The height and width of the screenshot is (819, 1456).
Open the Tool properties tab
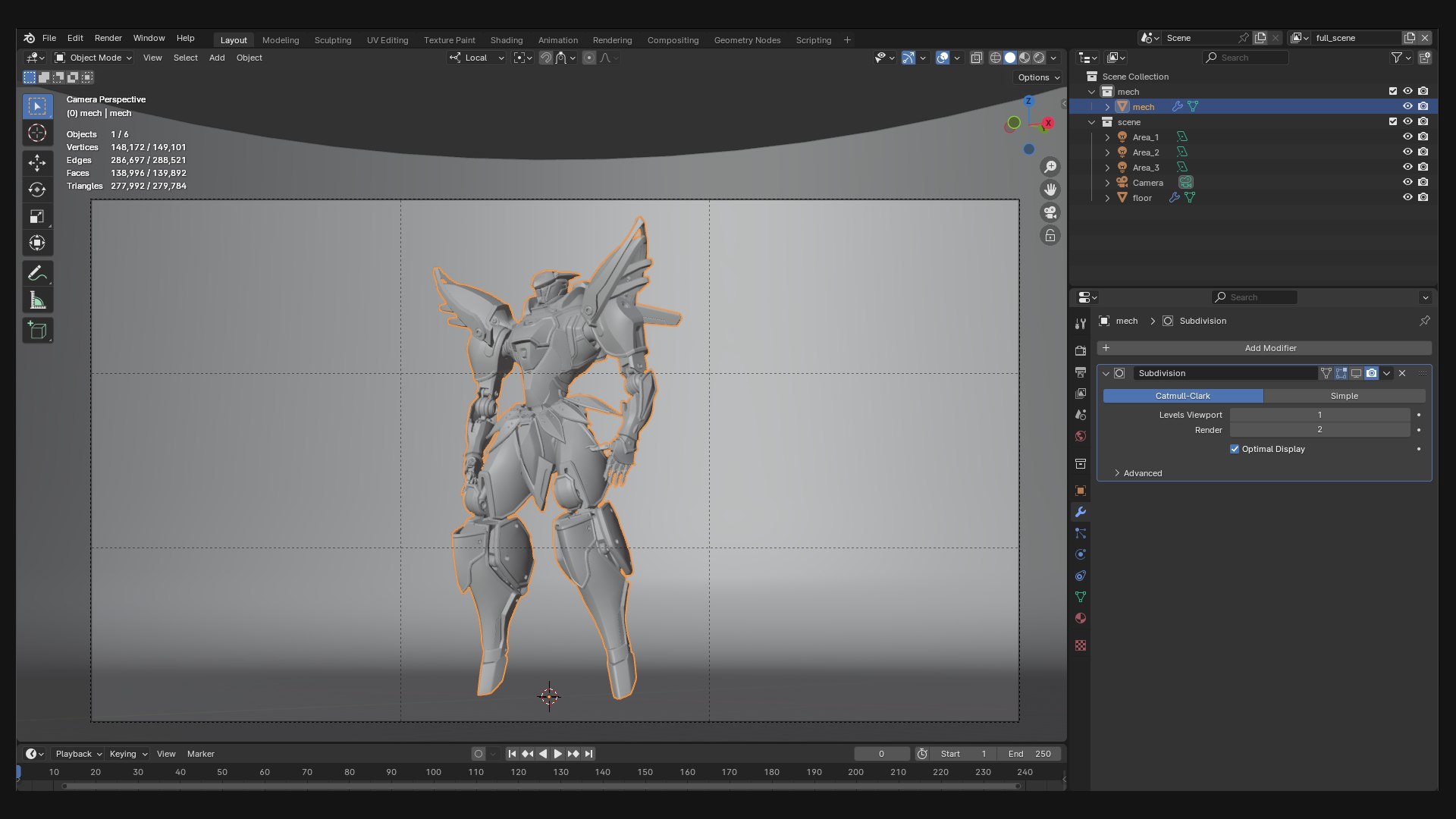pos(1081,324)
